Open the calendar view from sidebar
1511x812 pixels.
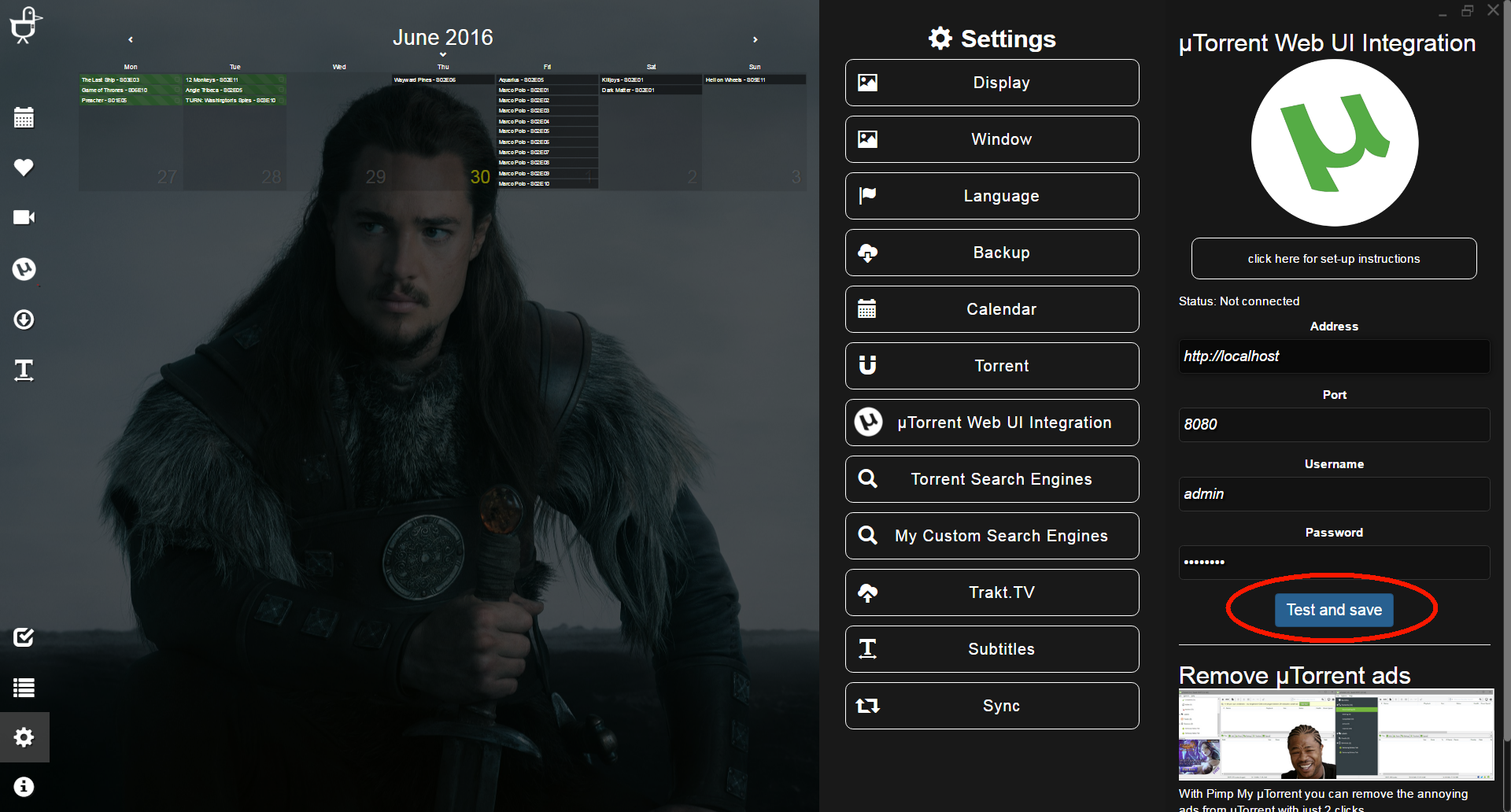24,118
